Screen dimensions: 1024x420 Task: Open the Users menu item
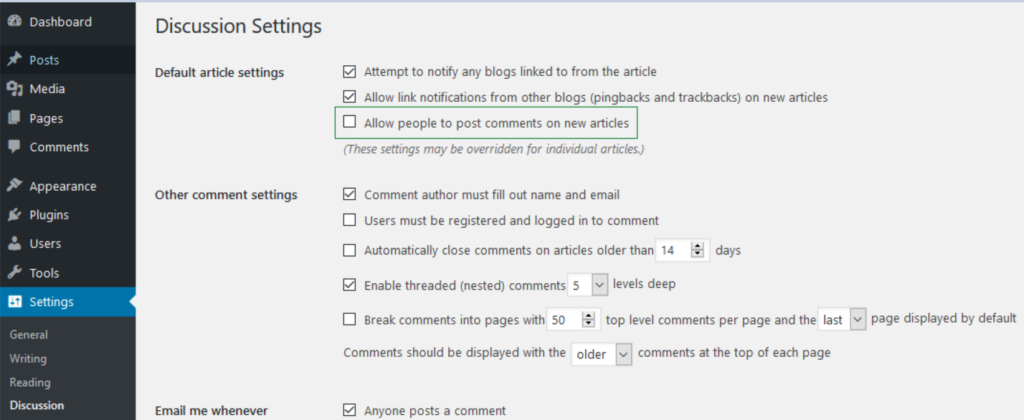point(45,244)
